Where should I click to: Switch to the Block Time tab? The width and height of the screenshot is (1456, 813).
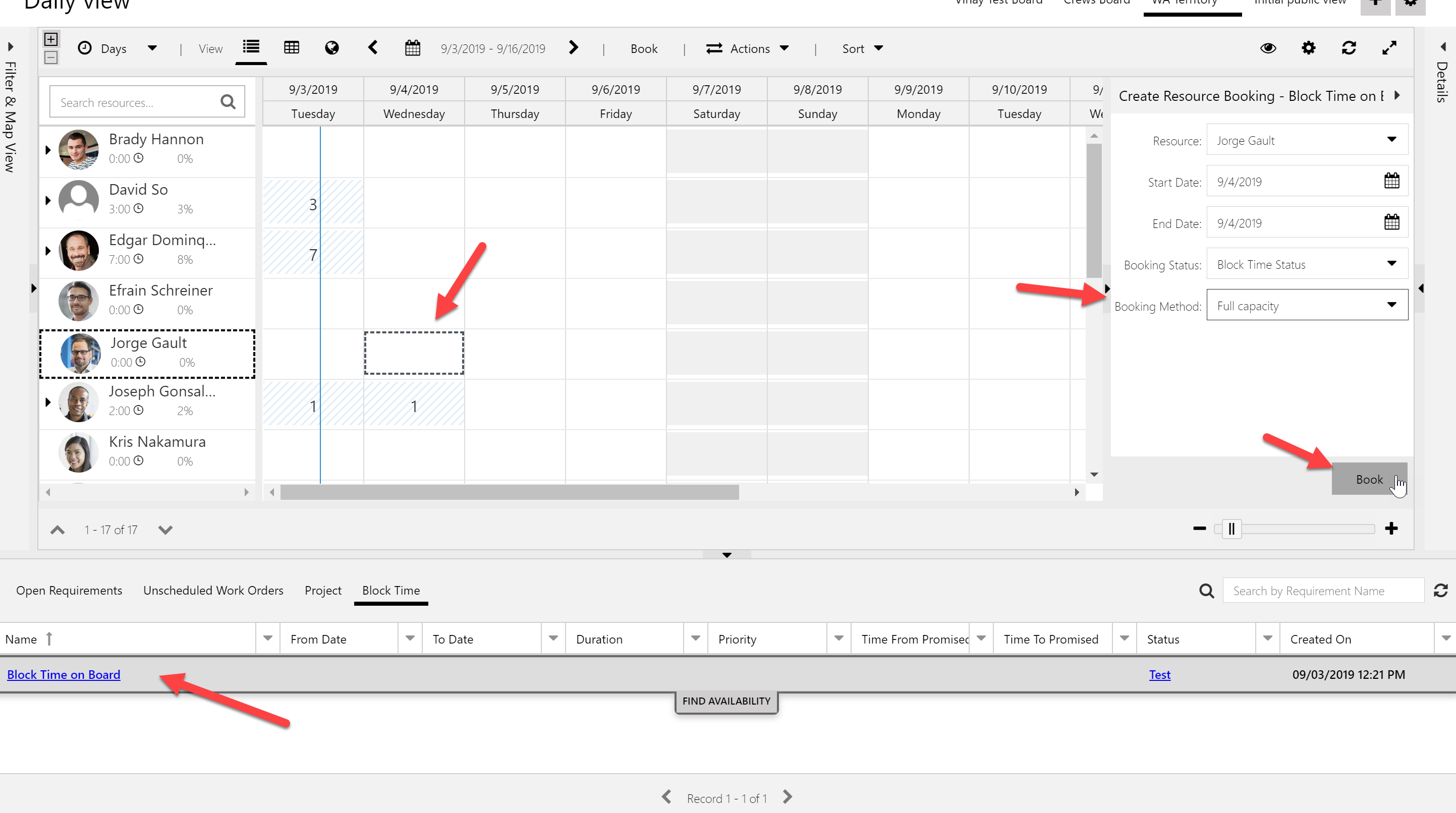(390, 590)
